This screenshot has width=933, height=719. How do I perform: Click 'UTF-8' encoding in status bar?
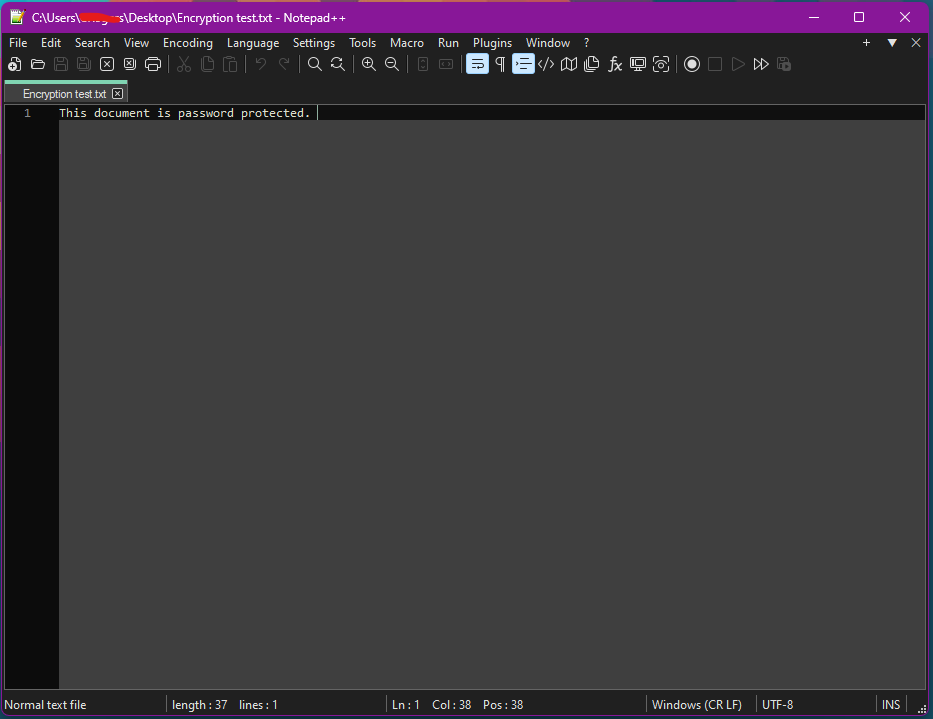[777, 705]
